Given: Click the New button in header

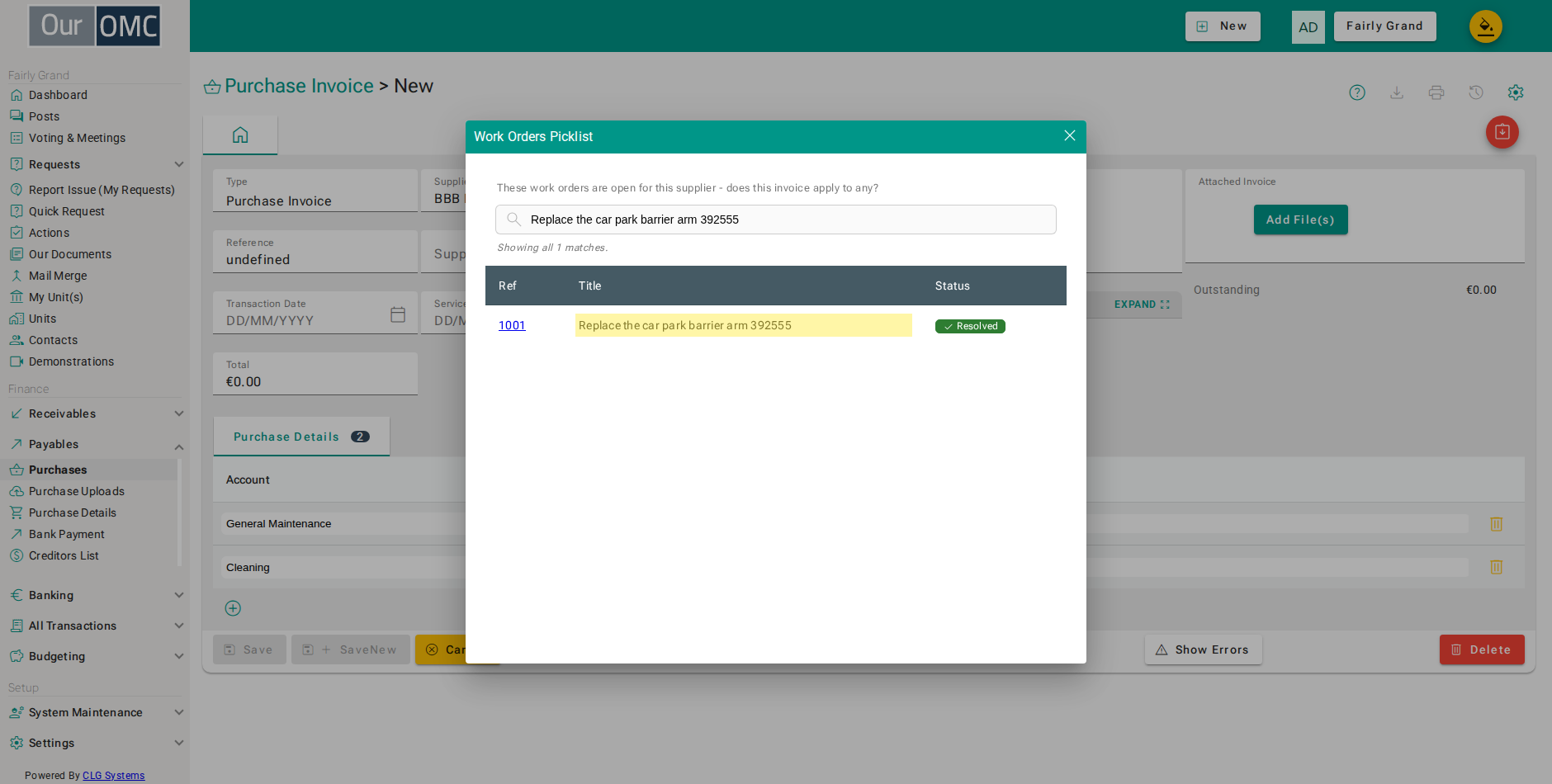Looking at the screenshot, I should click(1223, 26).
